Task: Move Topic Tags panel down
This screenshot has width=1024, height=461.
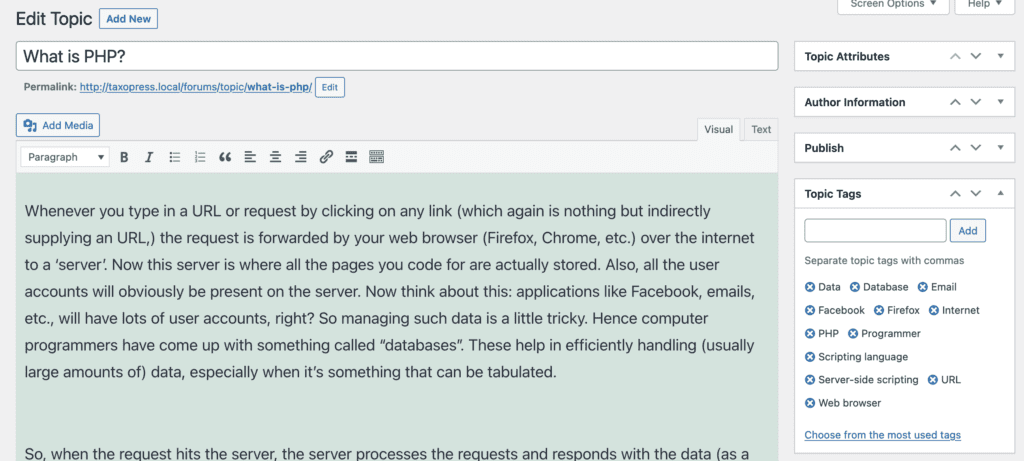Action: point(976,194)
